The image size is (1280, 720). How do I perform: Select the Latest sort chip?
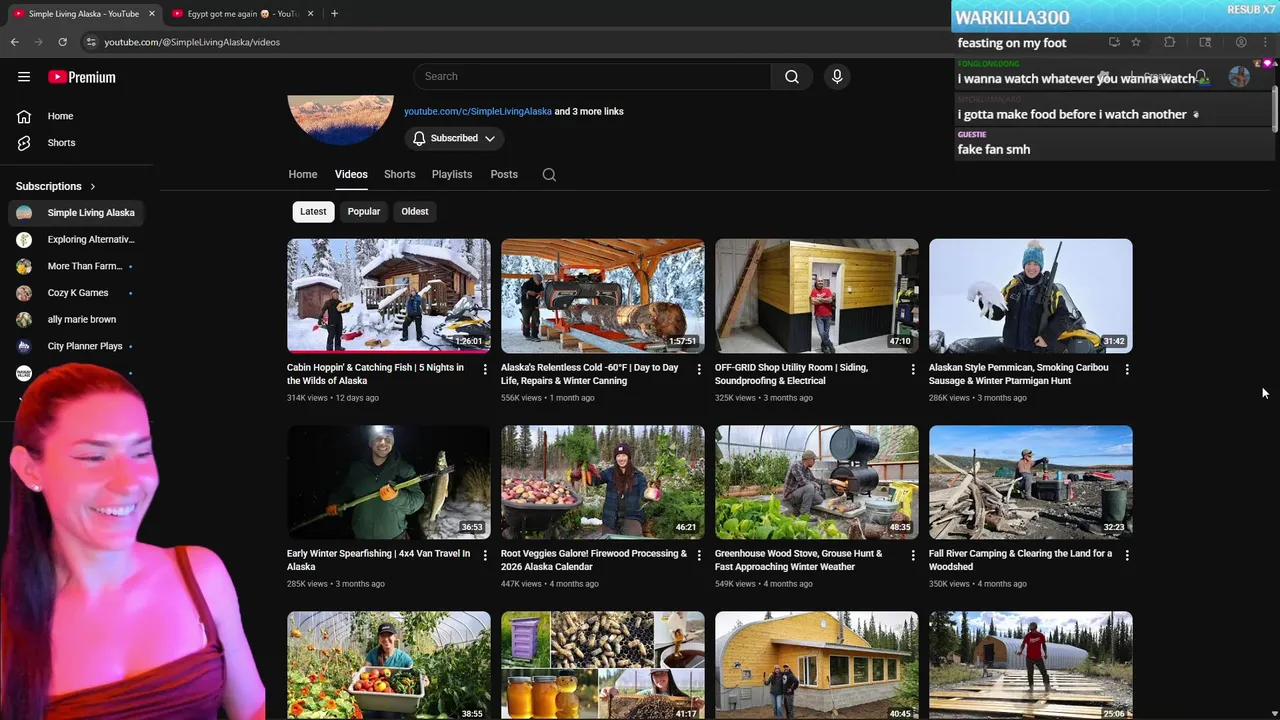(x=313, y=212)
